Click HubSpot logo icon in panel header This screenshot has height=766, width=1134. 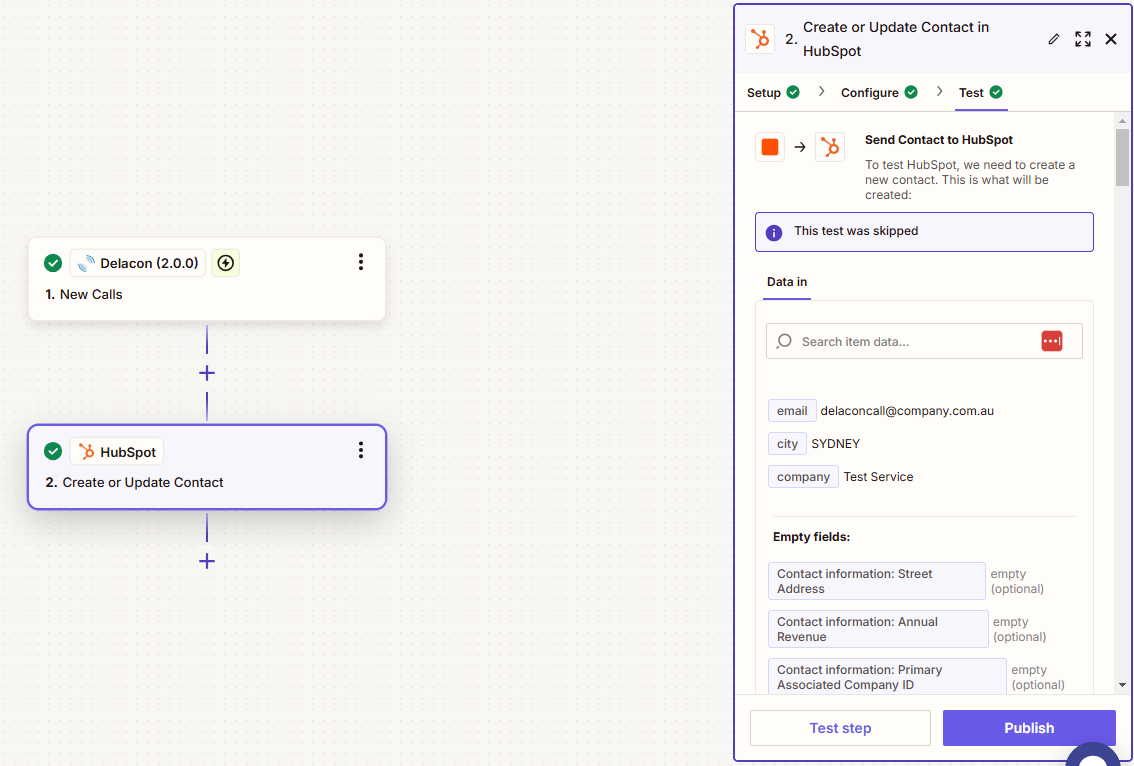click(760, 39)
